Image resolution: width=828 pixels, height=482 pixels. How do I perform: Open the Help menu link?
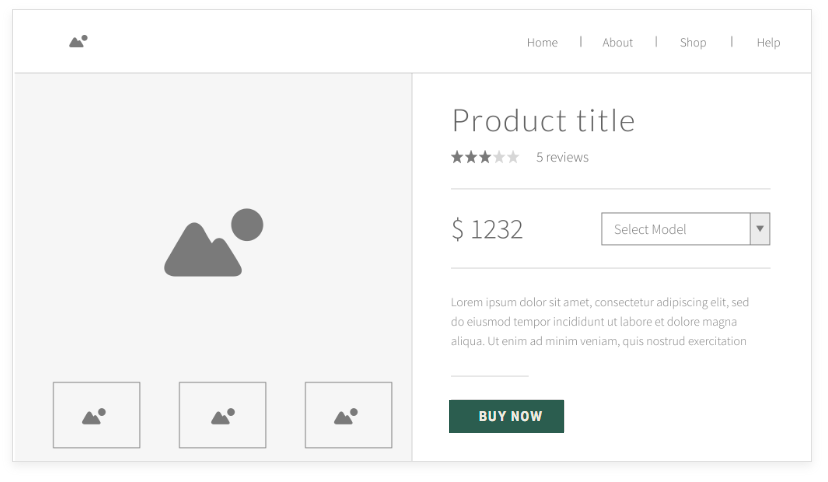click(768, 42)
